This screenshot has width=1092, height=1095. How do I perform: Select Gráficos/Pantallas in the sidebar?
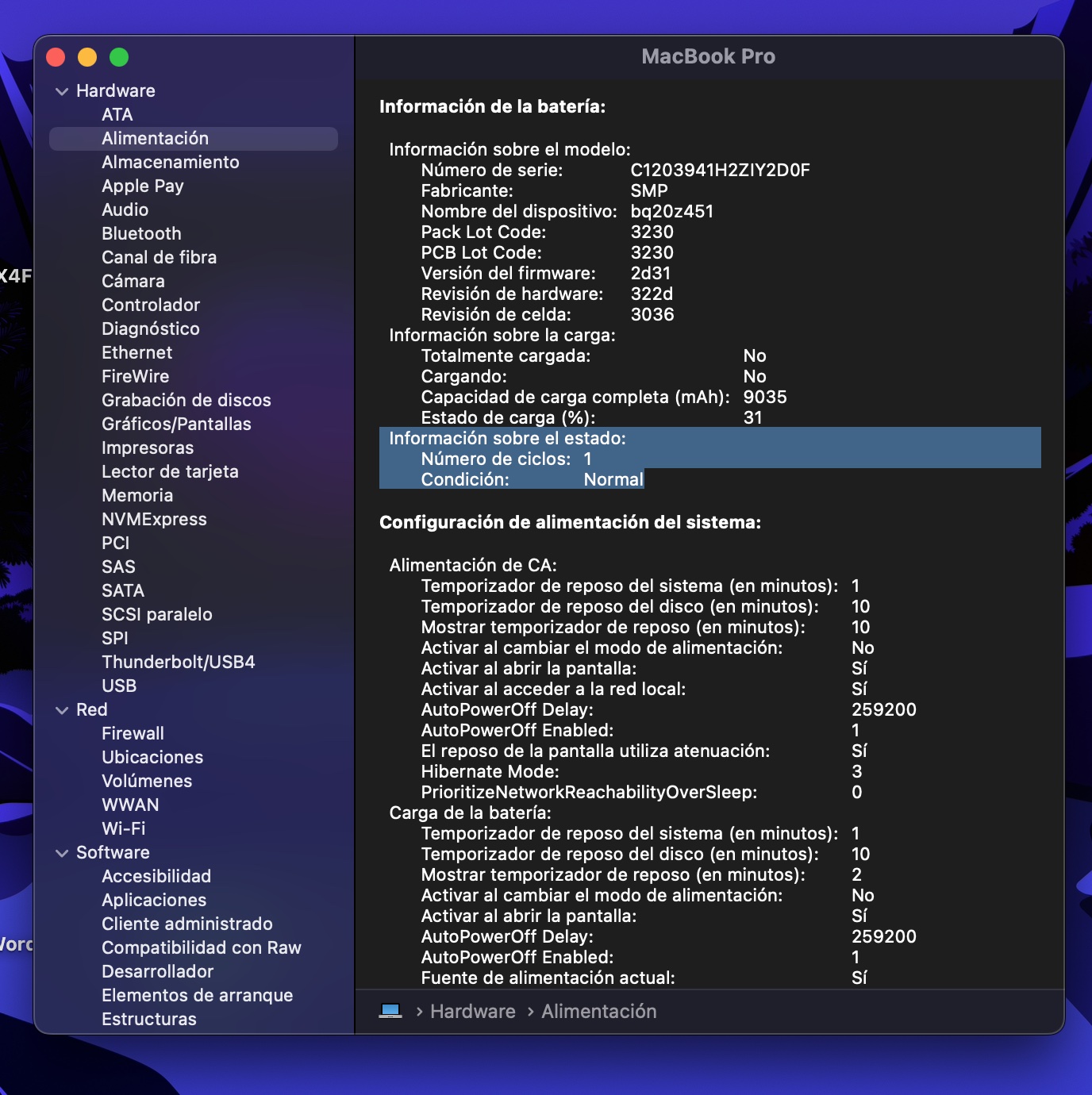coord(176,424)
